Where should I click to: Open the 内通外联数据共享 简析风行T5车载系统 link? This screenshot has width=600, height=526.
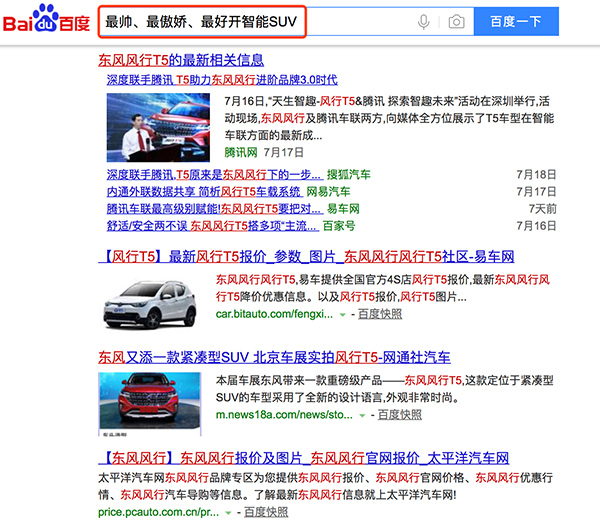coord(204,191)
